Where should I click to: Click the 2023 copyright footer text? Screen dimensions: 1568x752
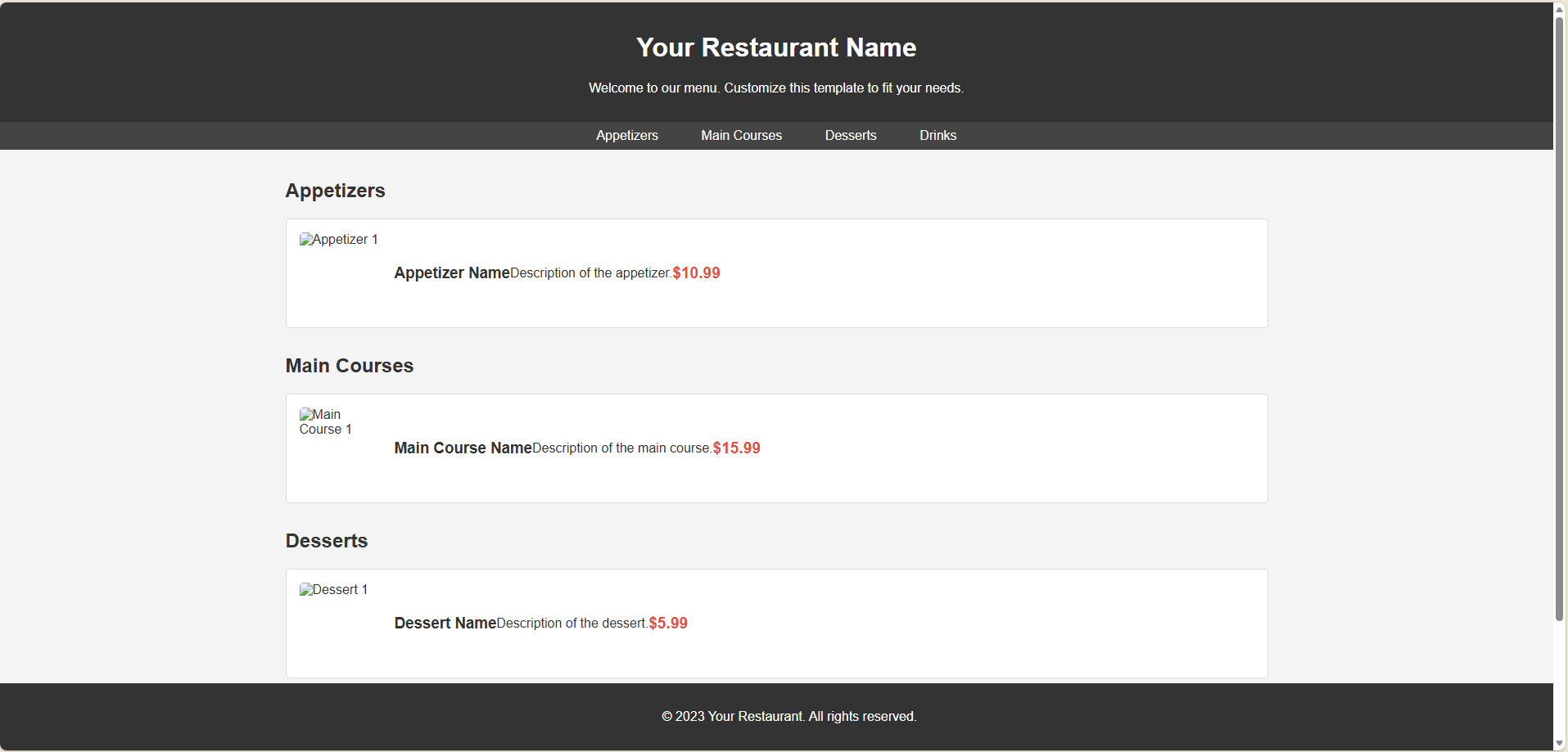click(789, 716)
